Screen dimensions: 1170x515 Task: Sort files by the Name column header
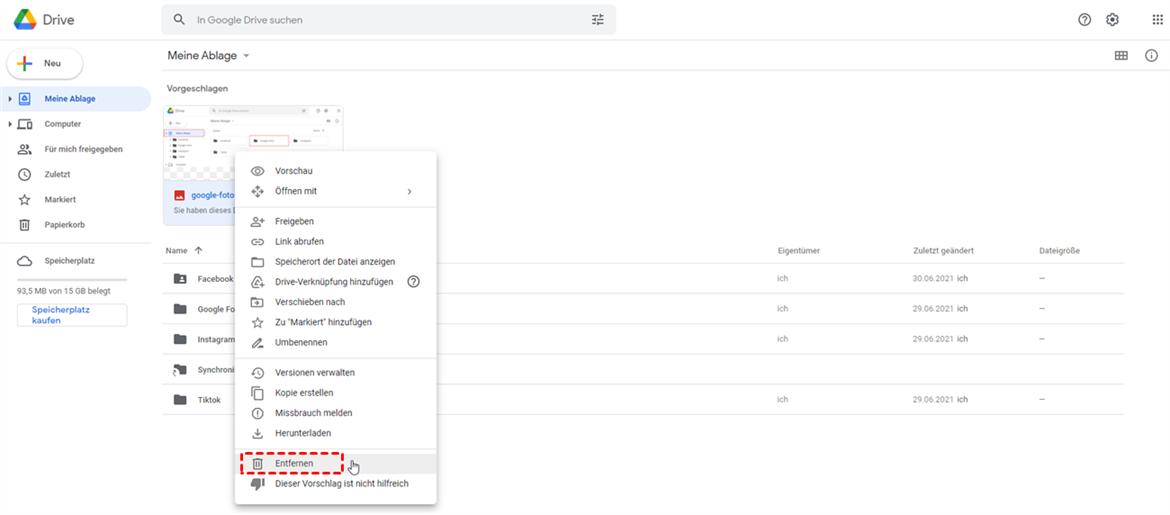[177, 251]
